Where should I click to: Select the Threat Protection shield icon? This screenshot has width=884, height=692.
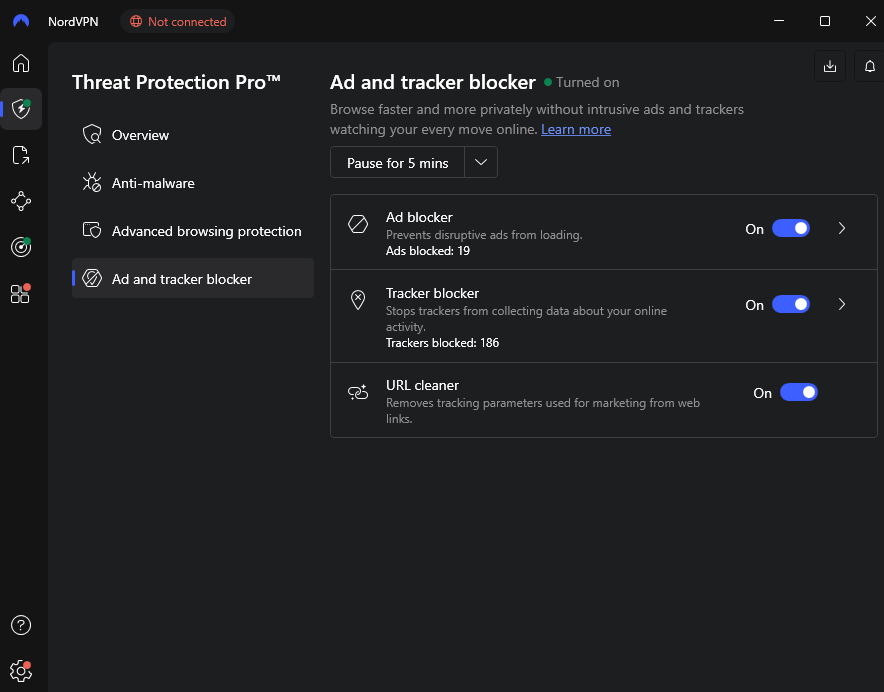click(20, 109)
